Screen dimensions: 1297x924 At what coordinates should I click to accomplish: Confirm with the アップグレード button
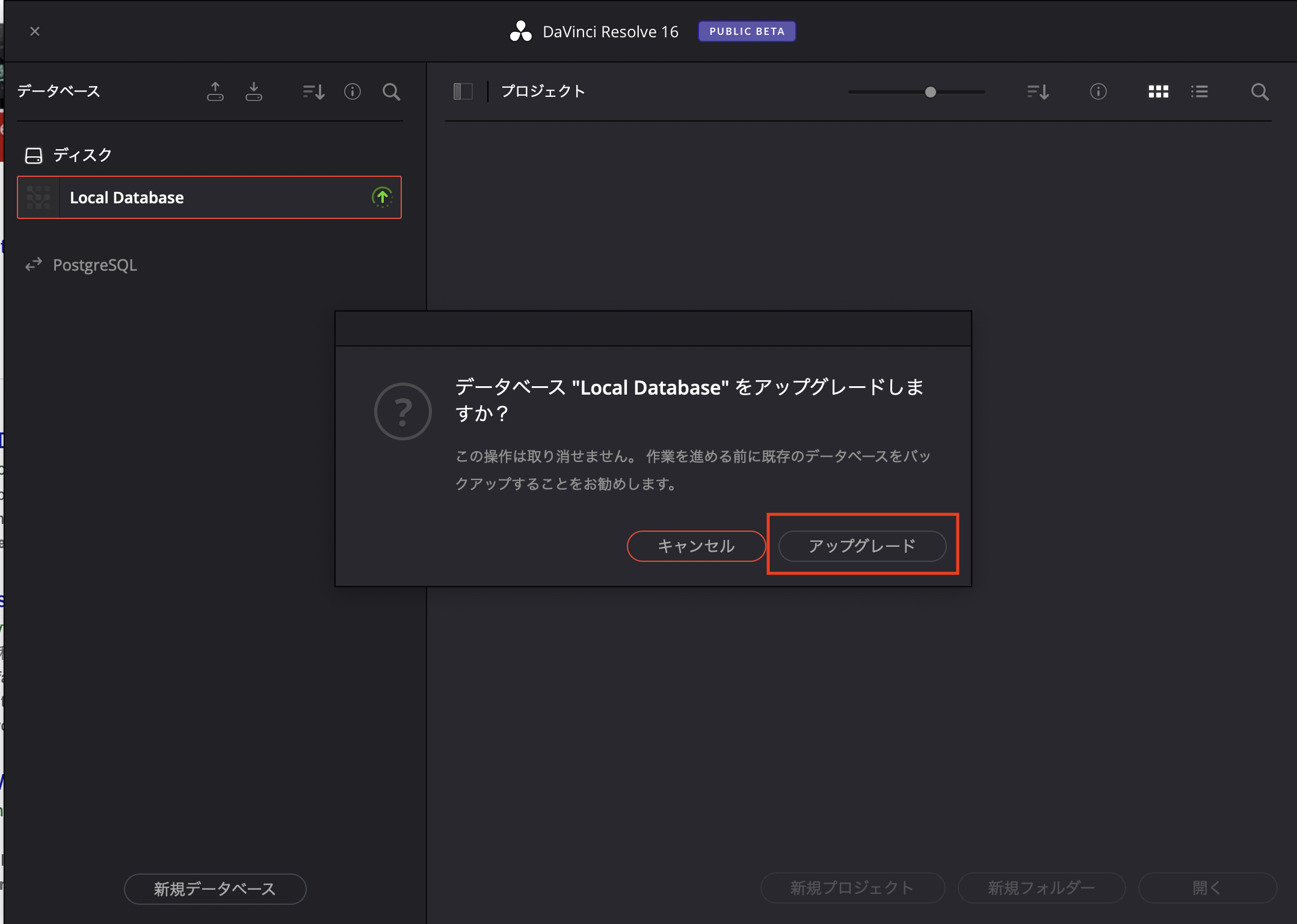(x=861, y=546)
